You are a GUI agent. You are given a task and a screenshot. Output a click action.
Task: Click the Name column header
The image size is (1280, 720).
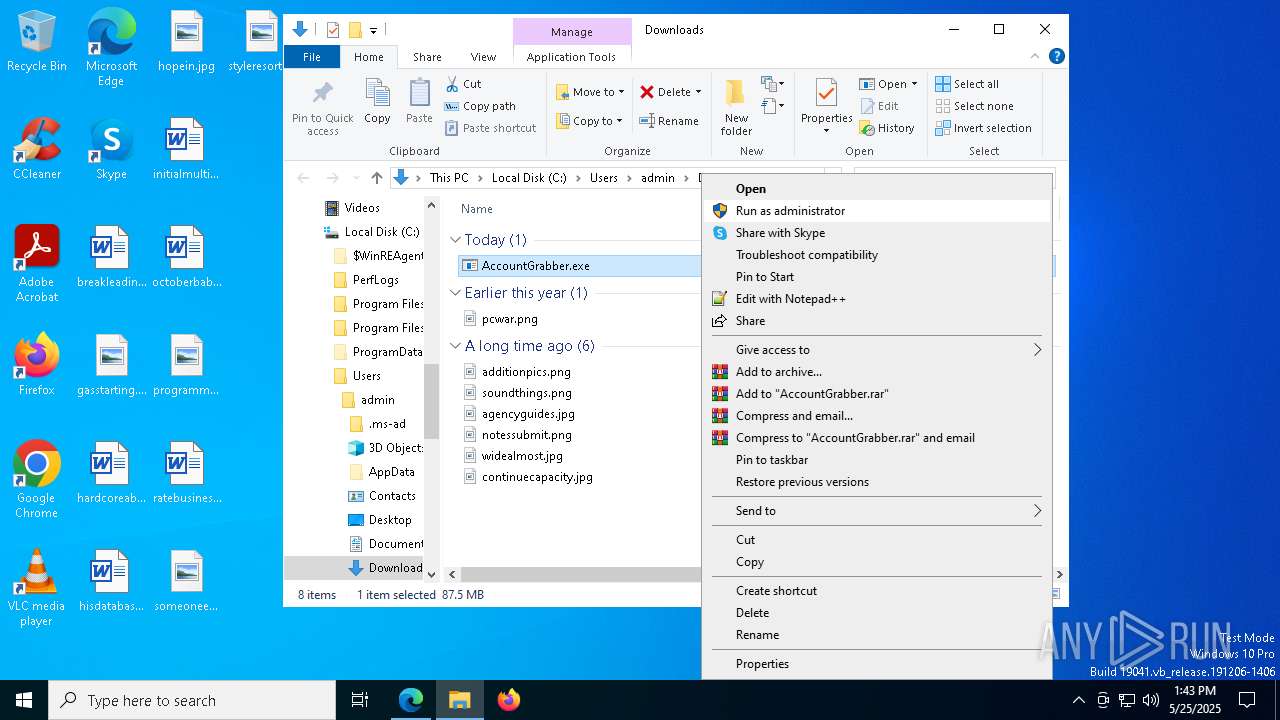(477, 209)
